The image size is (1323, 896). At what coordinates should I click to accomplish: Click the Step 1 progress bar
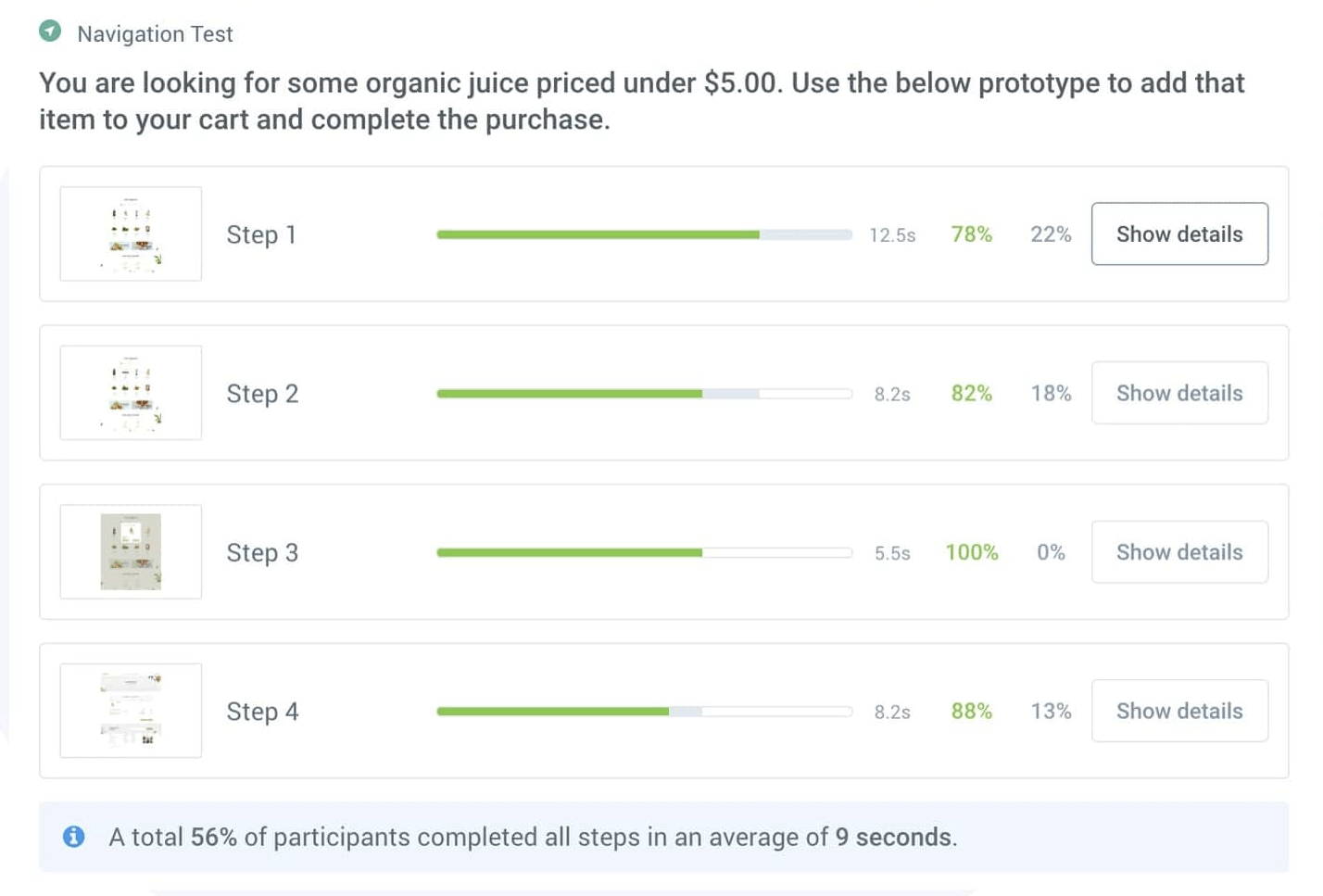644,234
